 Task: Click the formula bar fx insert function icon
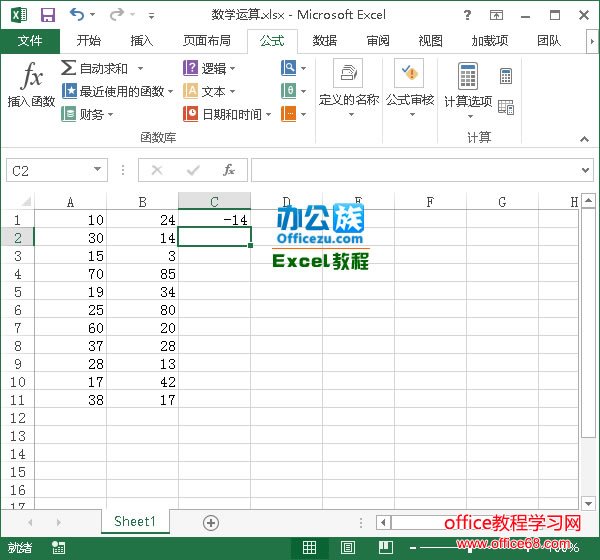point(229,170)
